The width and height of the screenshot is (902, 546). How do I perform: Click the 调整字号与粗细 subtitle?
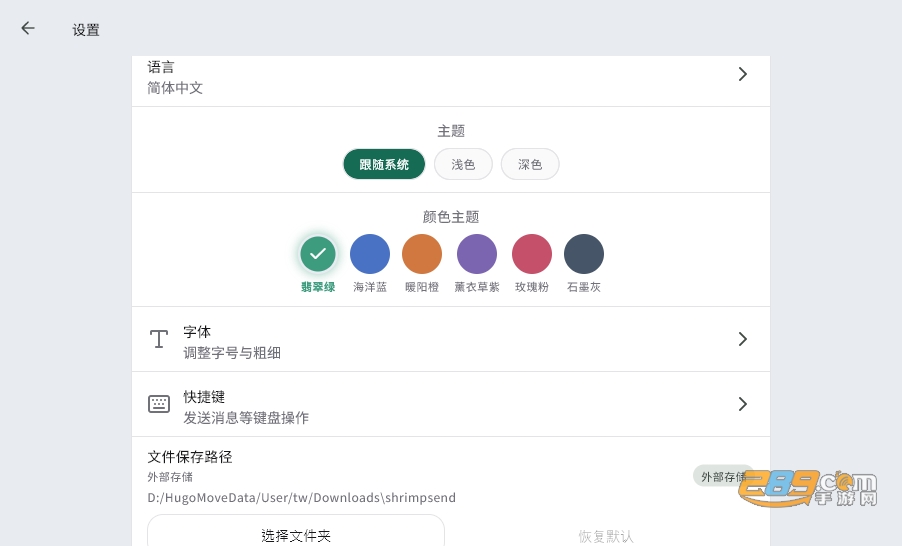coord(232,353)
